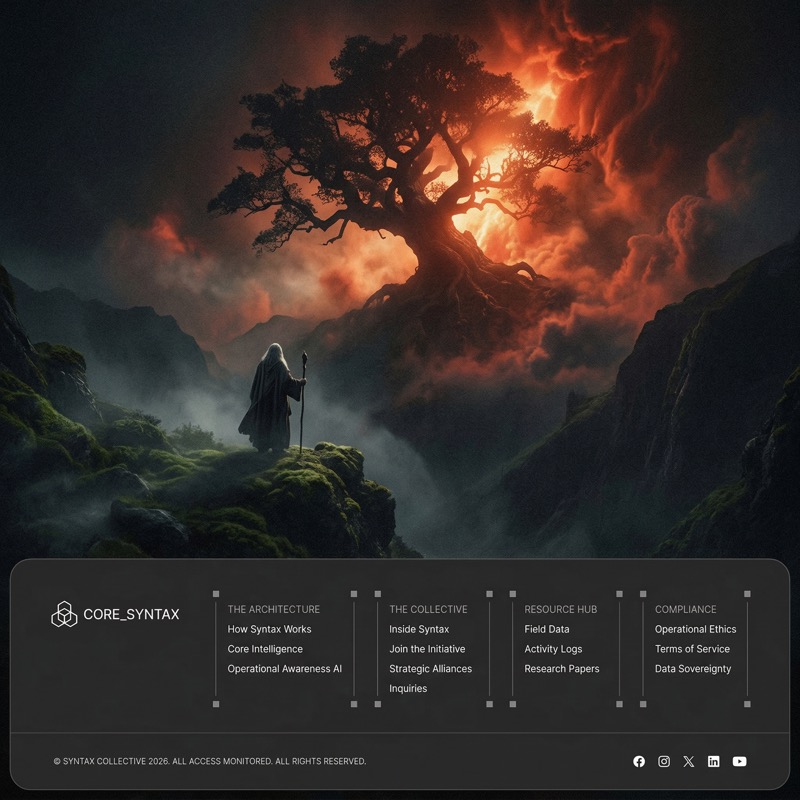
Task: Click THE COLLECTIVE column heading
Action: [428, 609]
